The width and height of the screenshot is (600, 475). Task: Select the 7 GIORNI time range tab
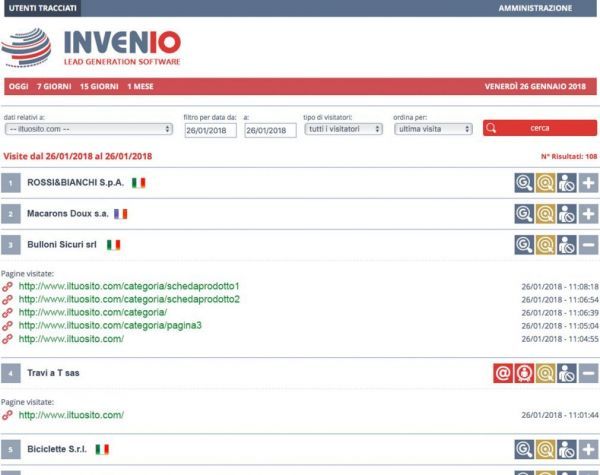(x=52, y=87)
